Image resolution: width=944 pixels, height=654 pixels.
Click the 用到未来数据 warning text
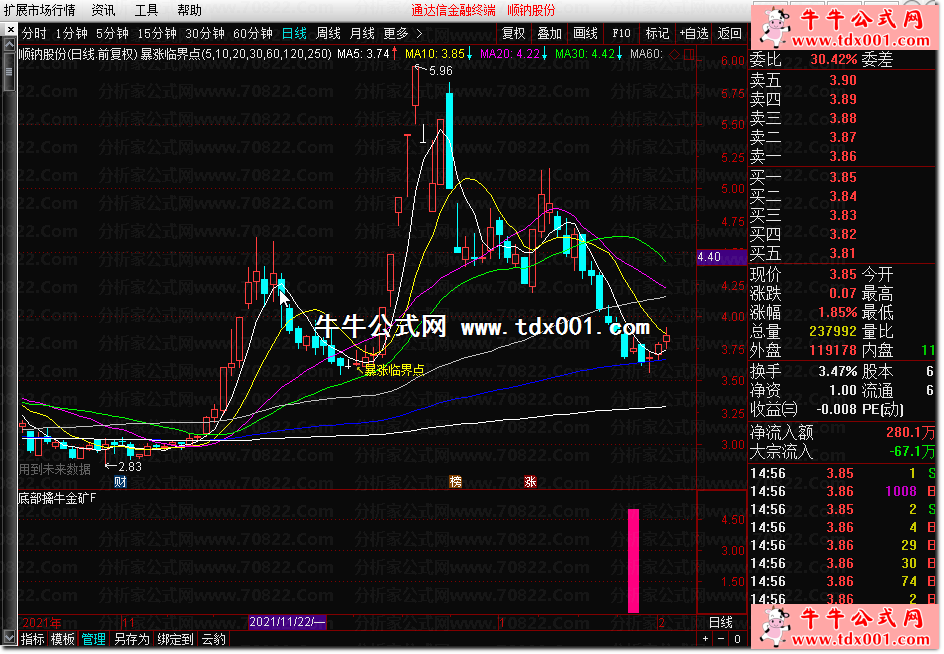[x=55, y=469]
